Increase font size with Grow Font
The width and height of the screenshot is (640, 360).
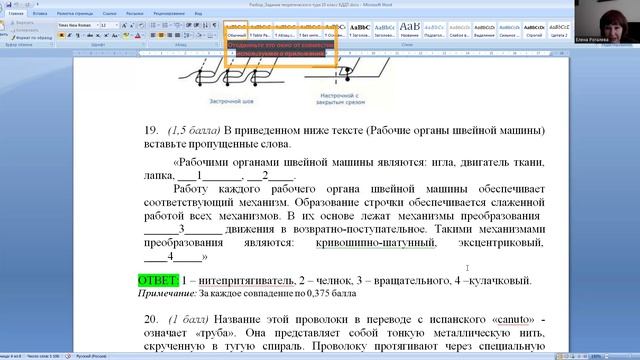point(124,26)
